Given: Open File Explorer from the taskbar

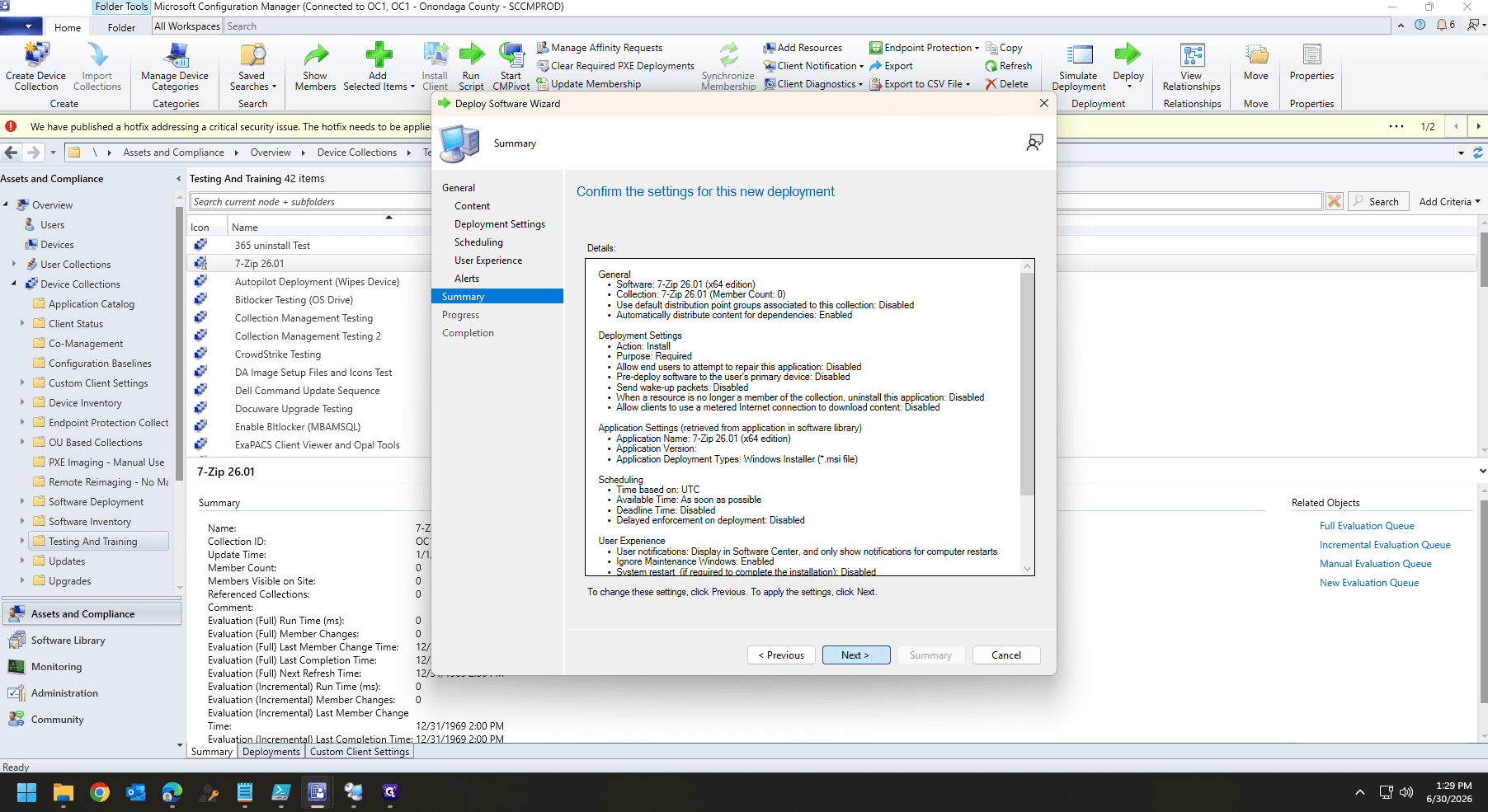Looking at the screenshot, I should [64, 792].
